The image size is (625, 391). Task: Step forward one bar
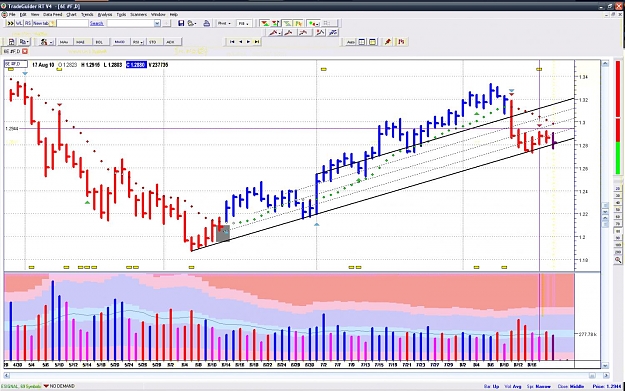(x=248, y=42)
